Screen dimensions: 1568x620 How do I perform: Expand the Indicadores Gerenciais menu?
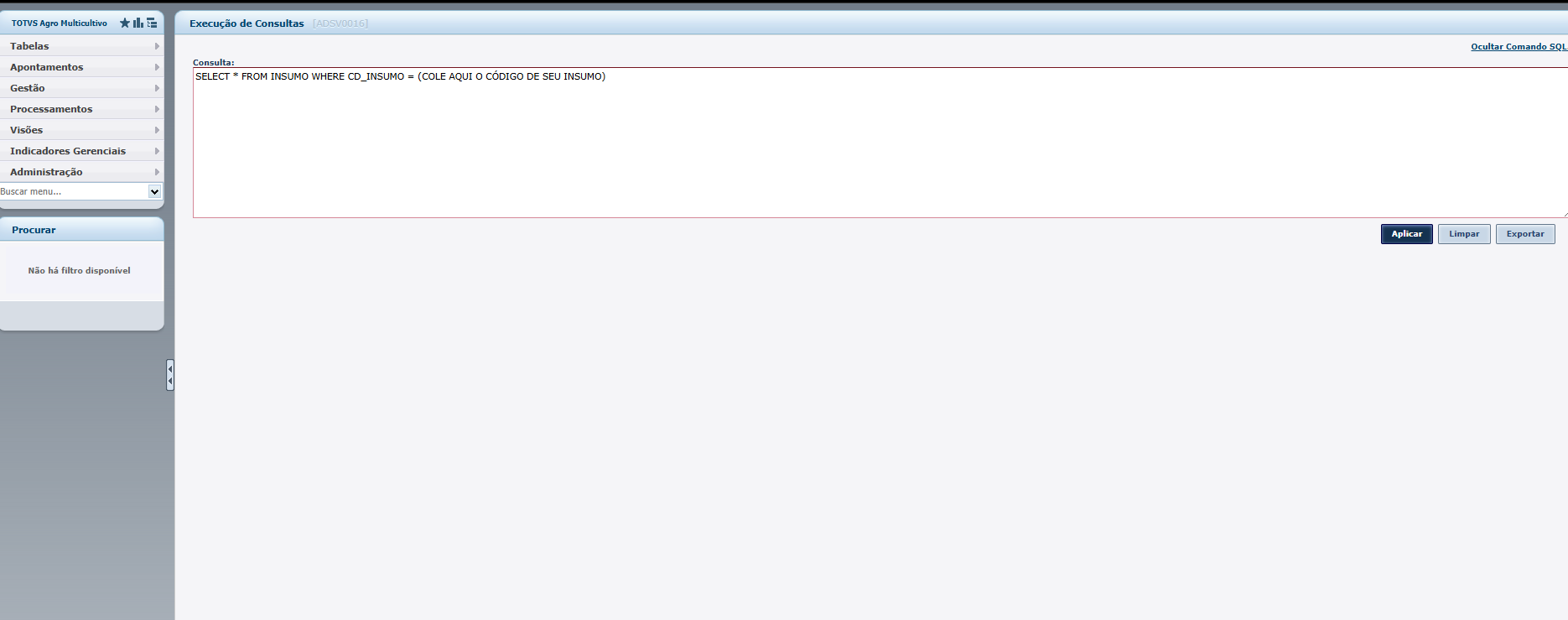click(x=82, y=151)
